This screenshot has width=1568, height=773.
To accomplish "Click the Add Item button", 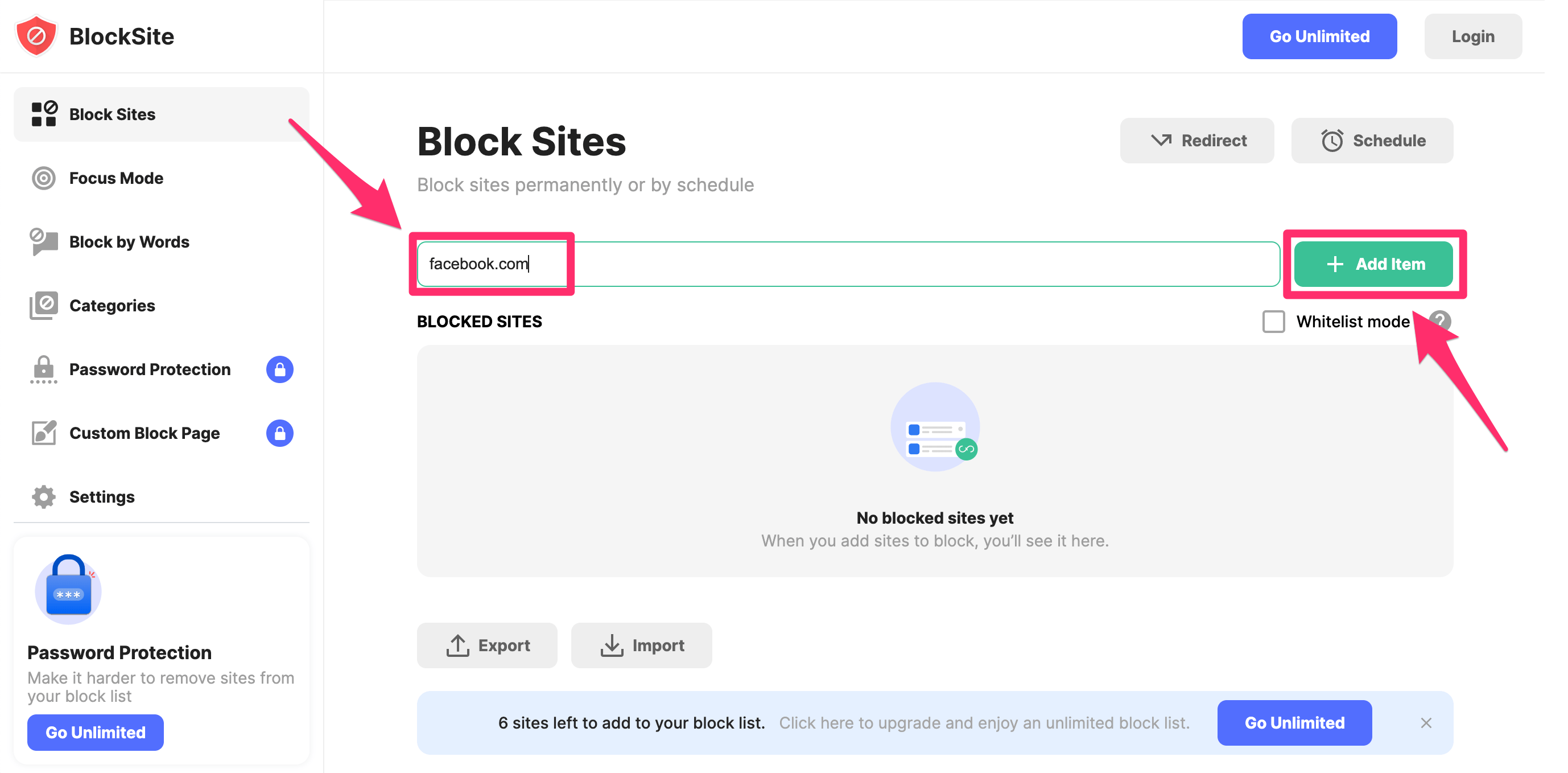I will tap(1373, 264).
